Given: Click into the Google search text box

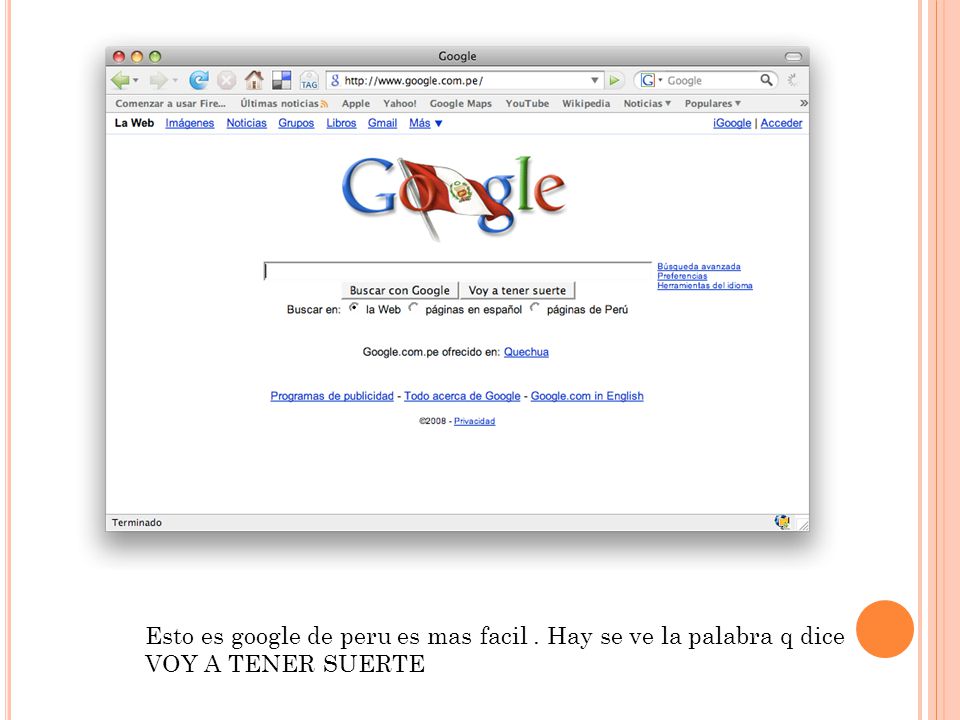Looking at the screenshot, I should [457, 271].
